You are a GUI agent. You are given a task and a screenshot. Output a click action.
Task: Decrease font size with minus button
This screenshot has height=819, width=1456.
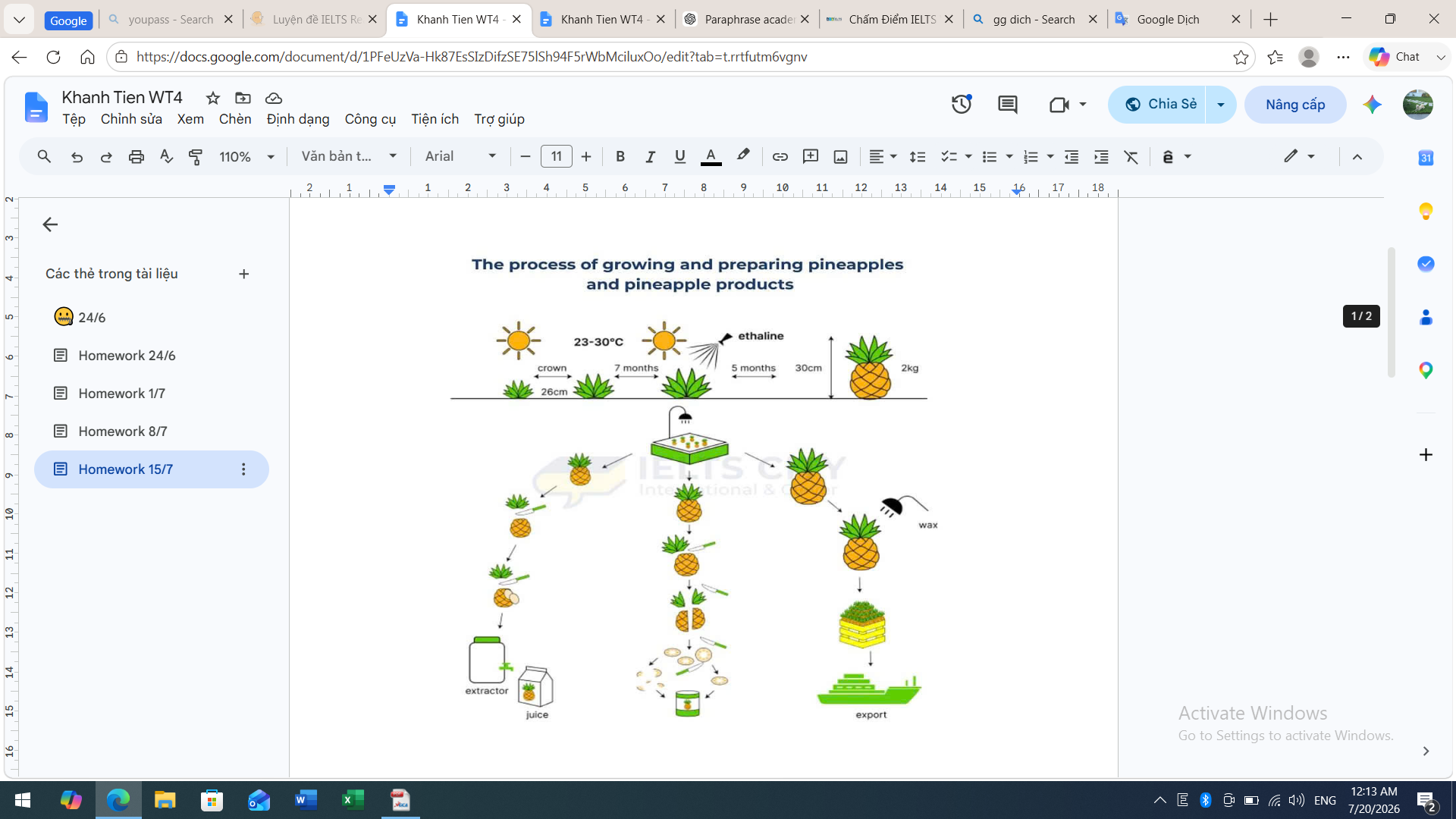pos(526,156)
